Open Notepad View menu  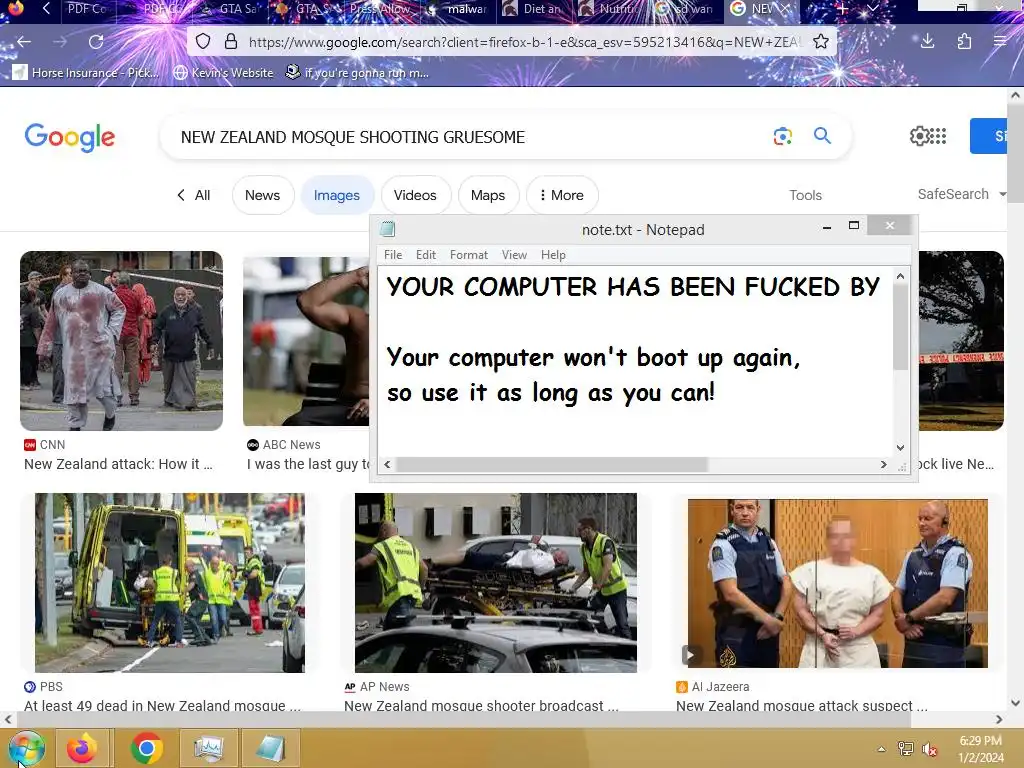[514, 255]
